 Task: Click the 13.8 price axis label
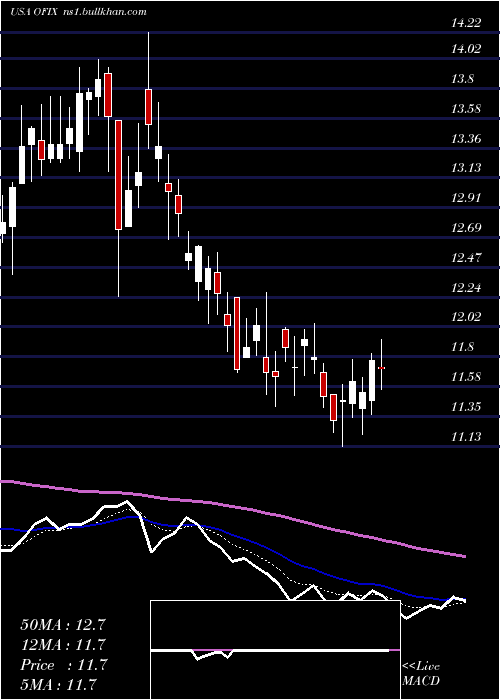[462, 79]
